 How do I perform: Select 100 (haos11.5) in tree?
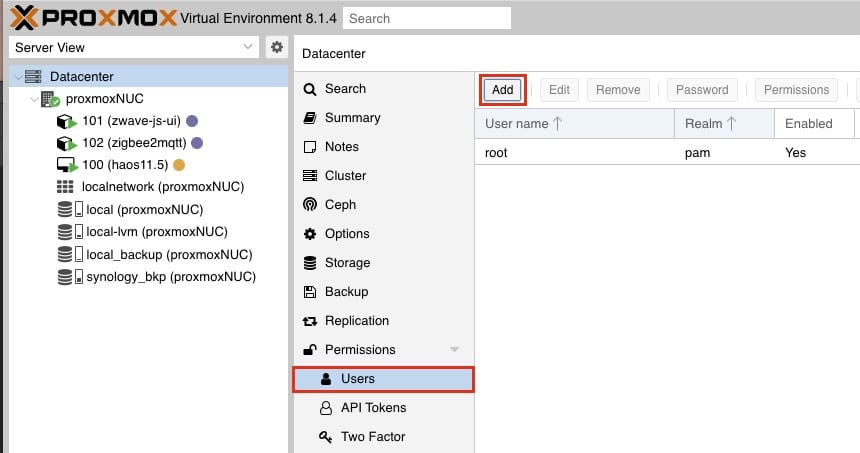click(x=125, y=165)
